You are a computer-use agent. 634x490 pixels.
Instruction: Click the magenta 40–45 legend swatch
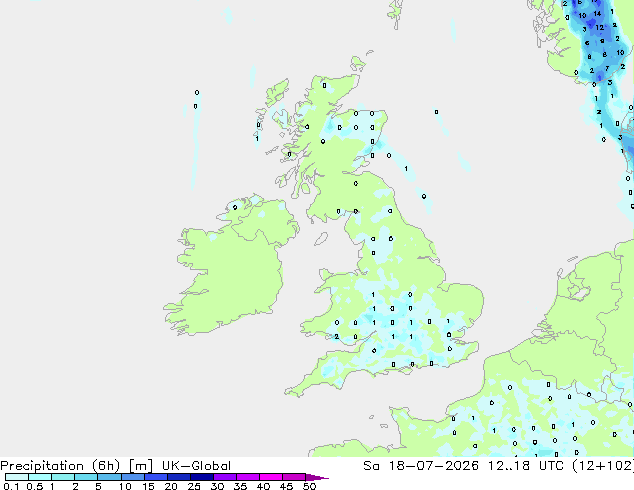[x=271, y=477]
